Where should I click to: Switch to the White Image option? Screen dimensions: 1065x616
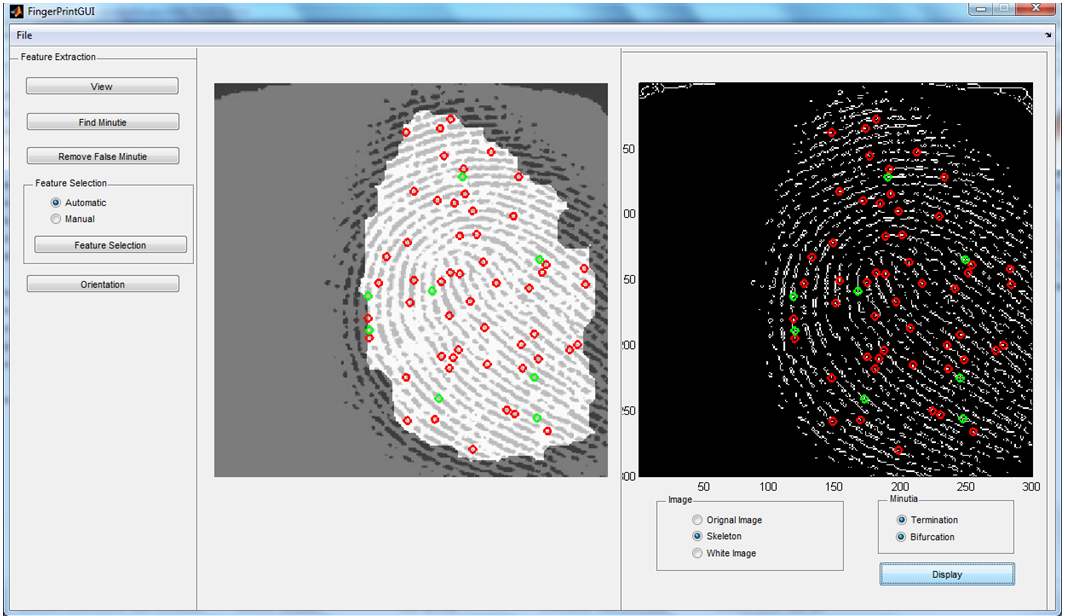tap(697, 553)
